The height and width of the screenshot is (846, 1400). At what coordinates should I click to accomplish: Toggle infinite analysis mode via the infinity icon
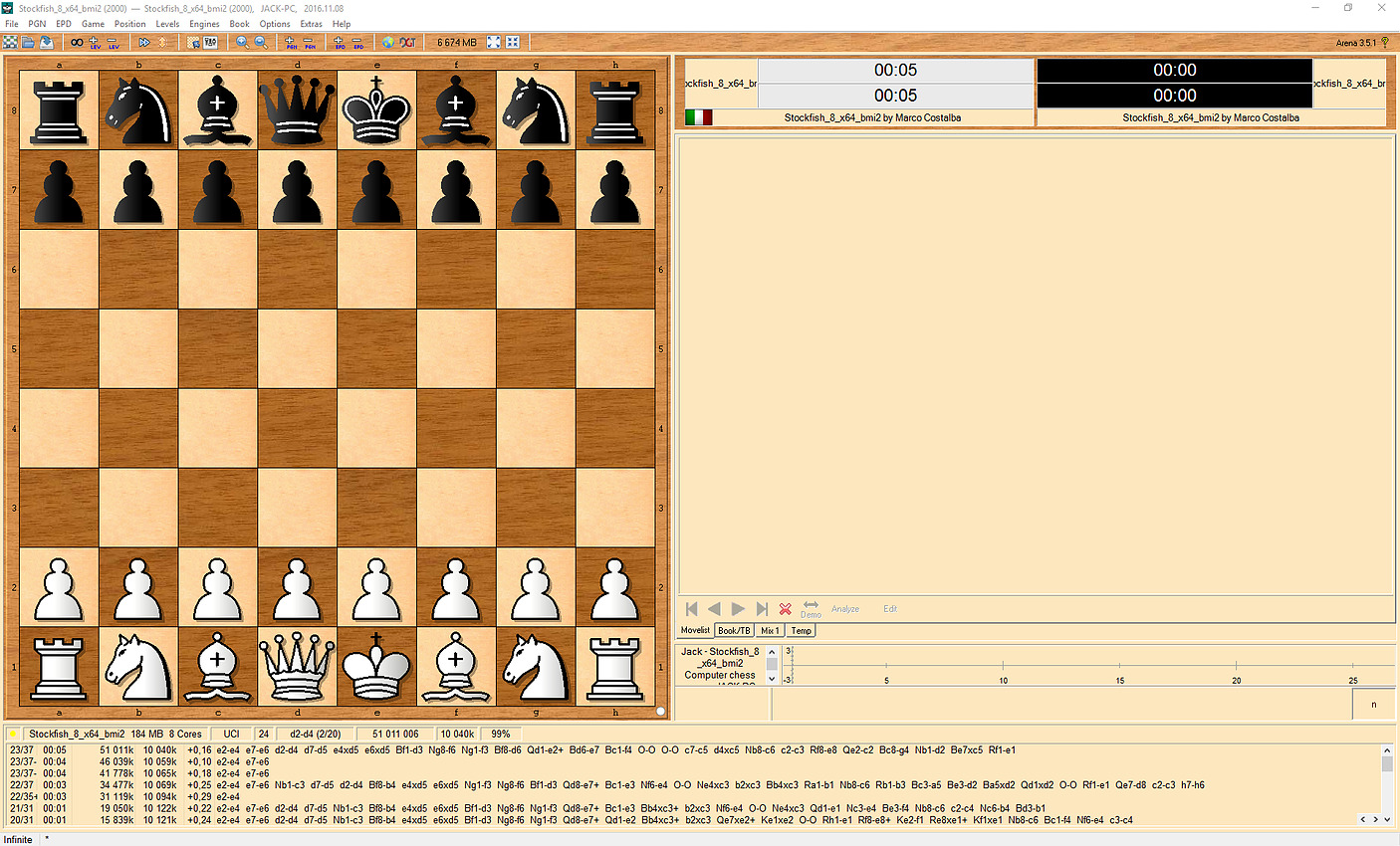[x=77, y=42]
